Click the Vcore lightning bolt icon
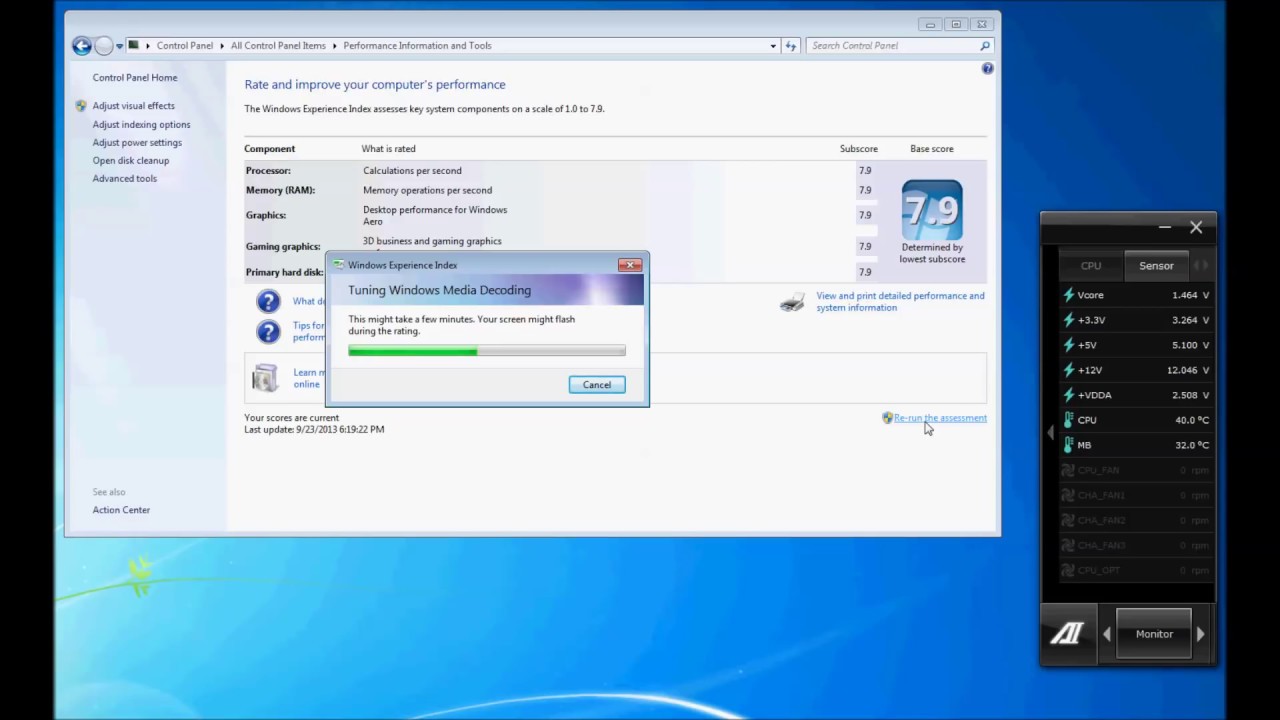The height and width of the screenshot is (720, 1280). (1068, 295)
